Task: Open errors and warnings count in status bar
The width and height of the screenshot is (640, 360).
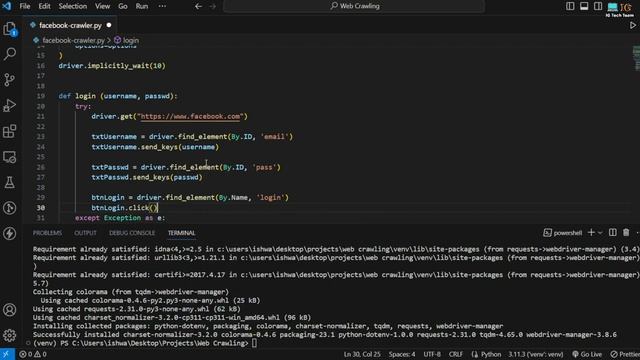Action: click(x=33, y=354)
